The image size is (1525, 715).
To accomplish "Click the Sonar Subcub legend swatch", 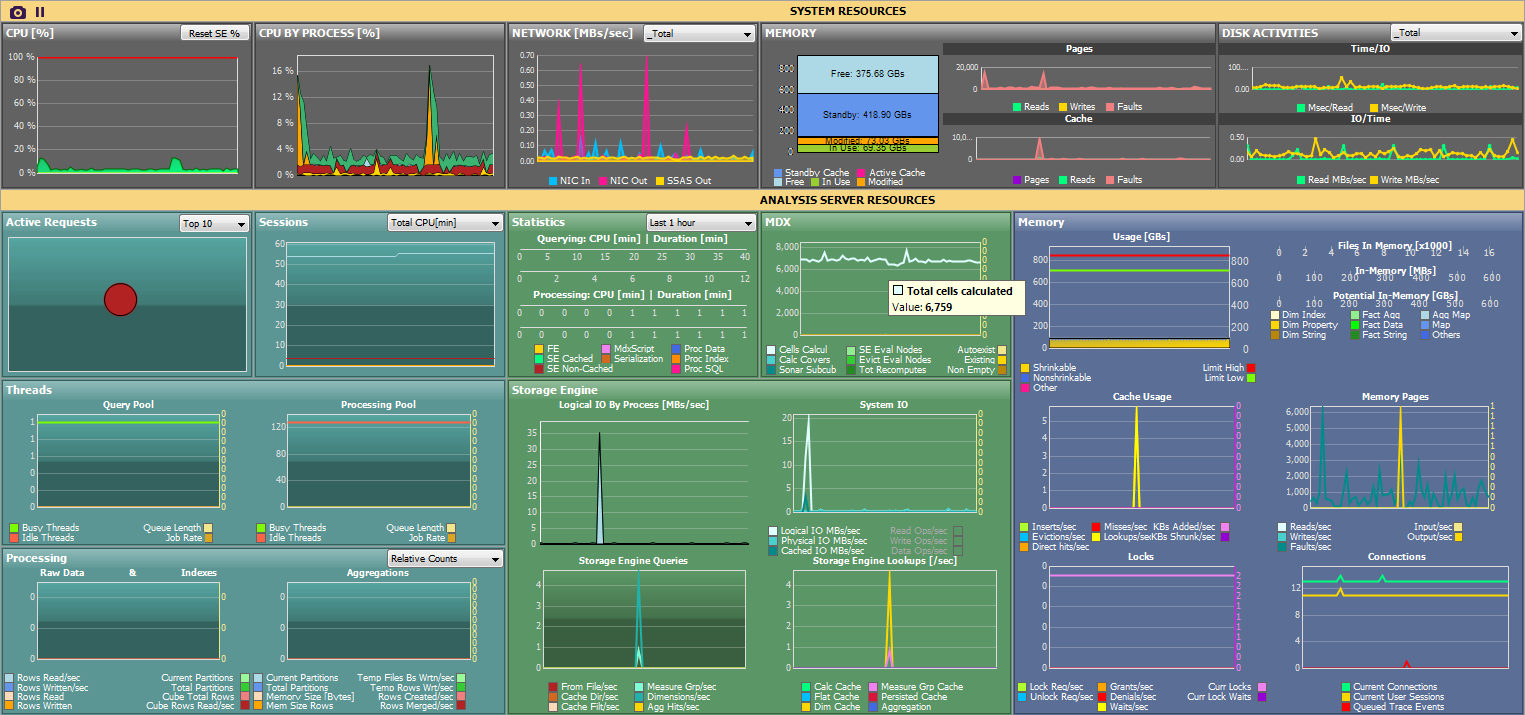I will (771, 370).
